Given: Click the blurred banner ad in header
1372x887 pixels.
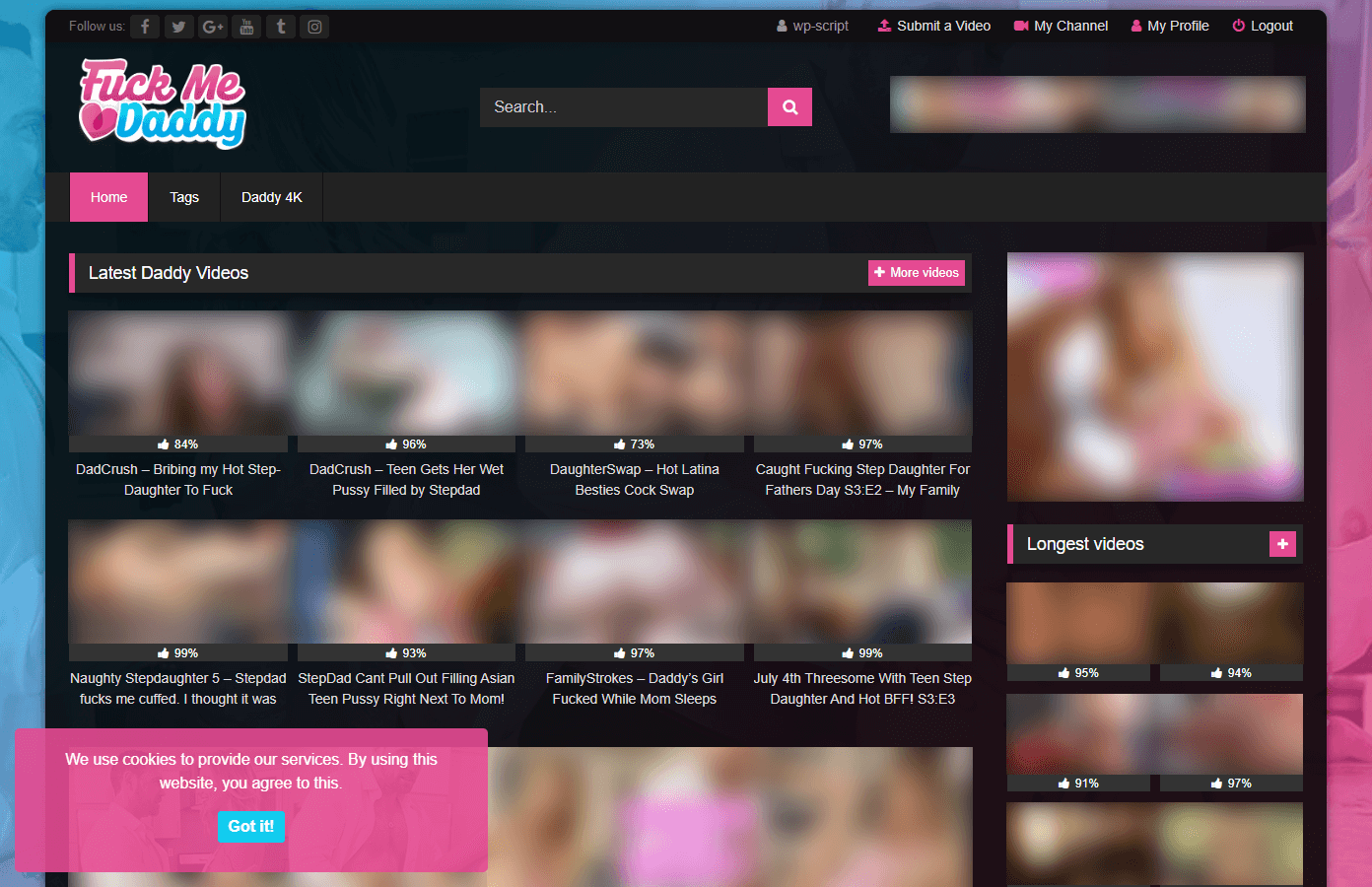Looking at the screenshot, I should tap(1098, 104).
